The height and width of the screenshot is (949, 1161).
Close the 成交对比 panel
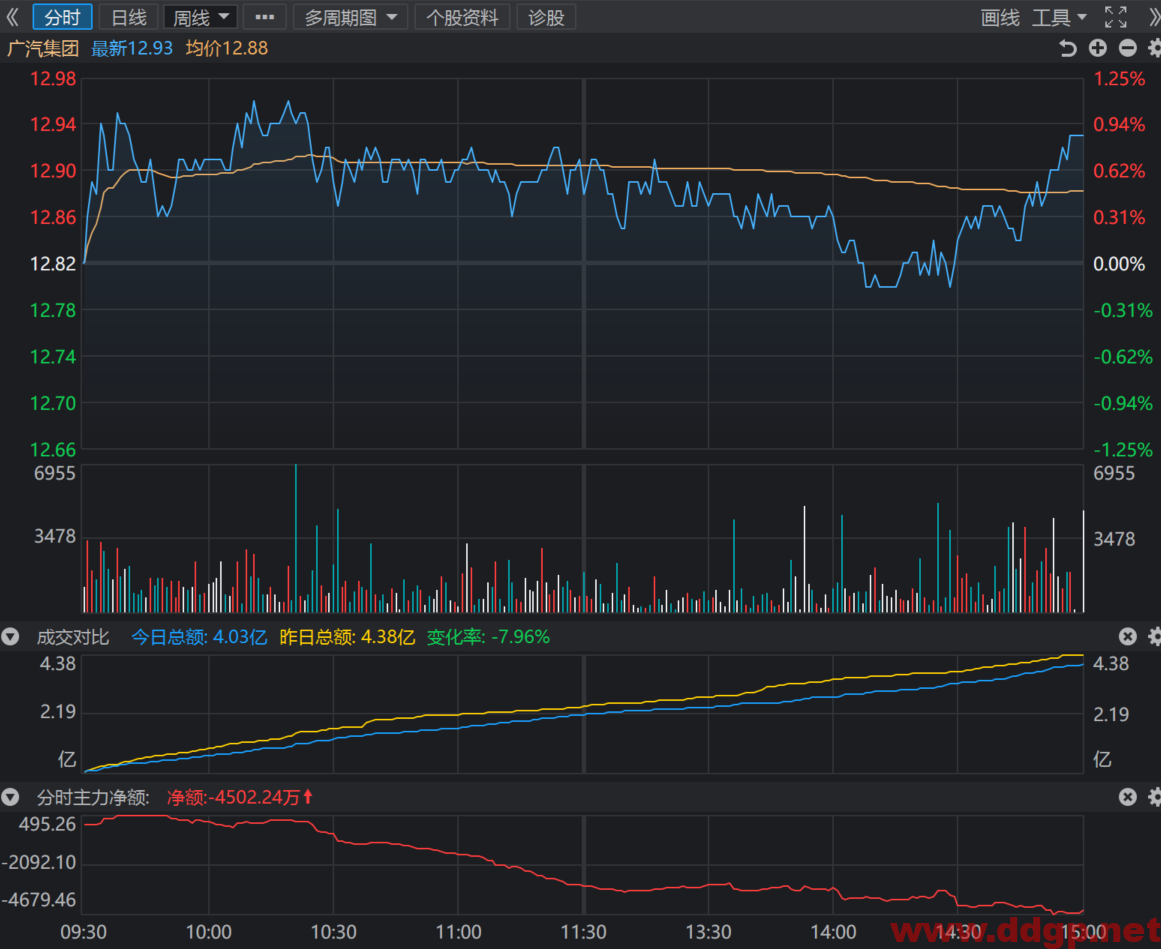[1127, 637]
